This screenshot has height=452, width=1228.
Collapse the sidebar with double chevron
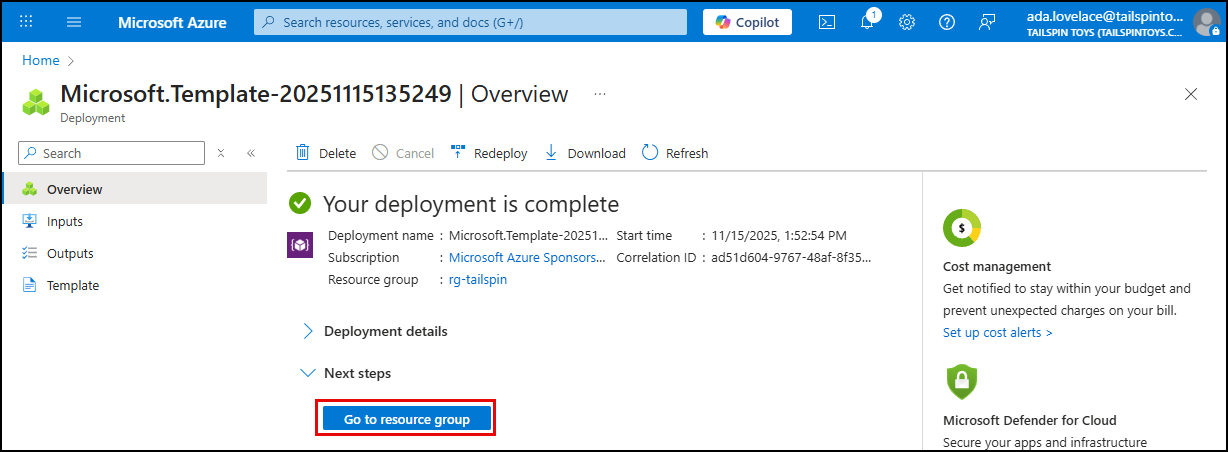click(x=251, y=153)
